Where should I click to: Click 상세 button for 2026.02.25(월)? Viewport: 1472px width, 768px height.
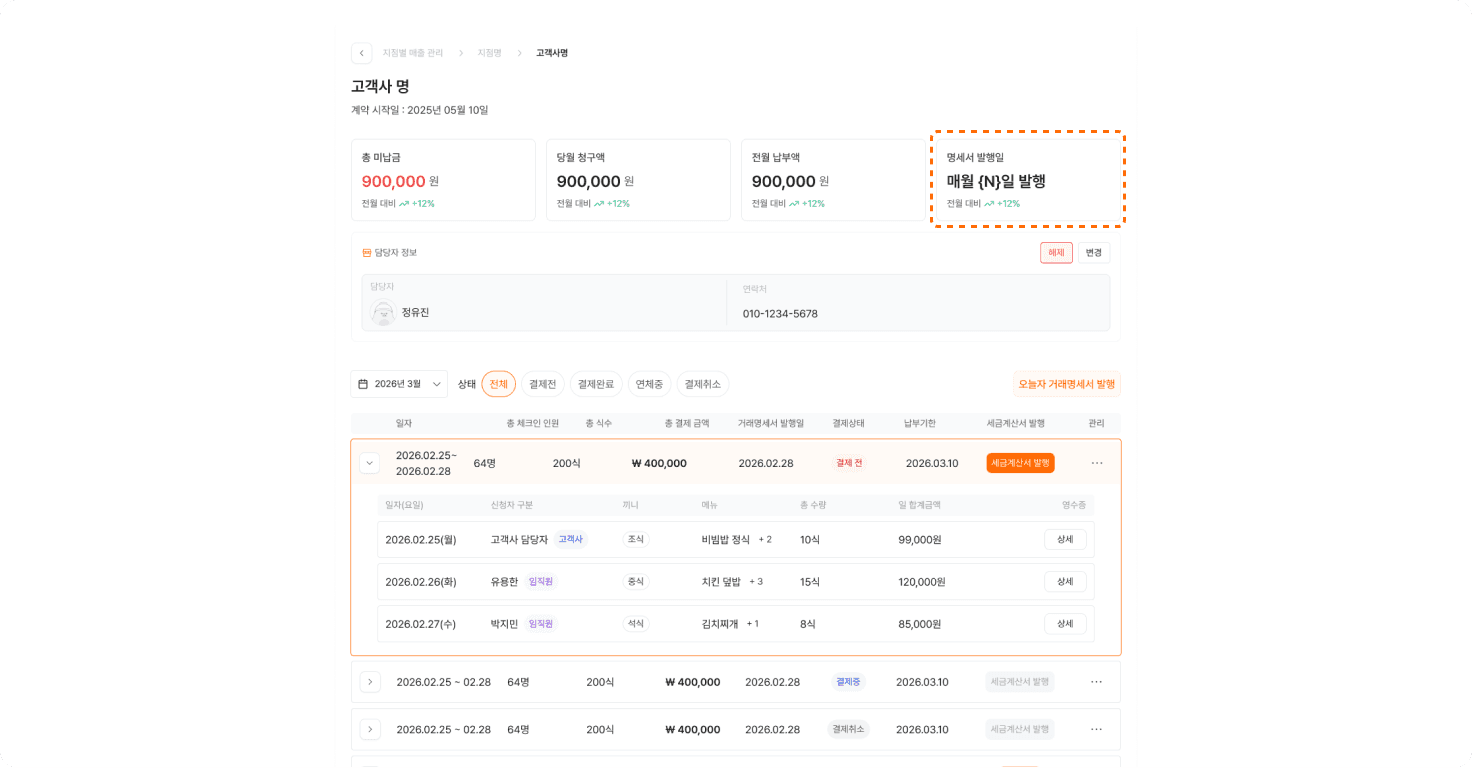[1065, 540]
